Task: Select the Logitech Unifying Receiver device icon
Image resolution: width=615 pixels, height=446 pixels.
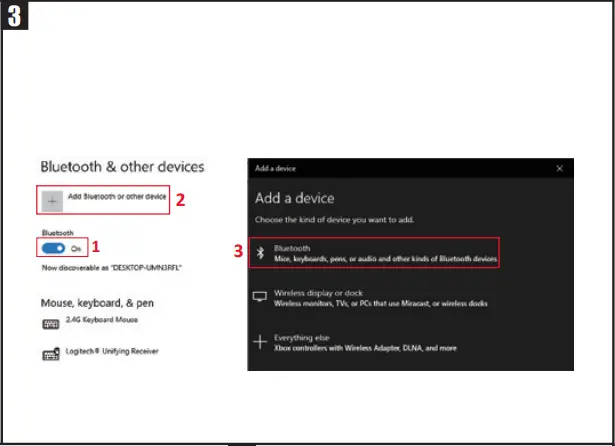Action: pyautogui.click(x=51, y=354)
